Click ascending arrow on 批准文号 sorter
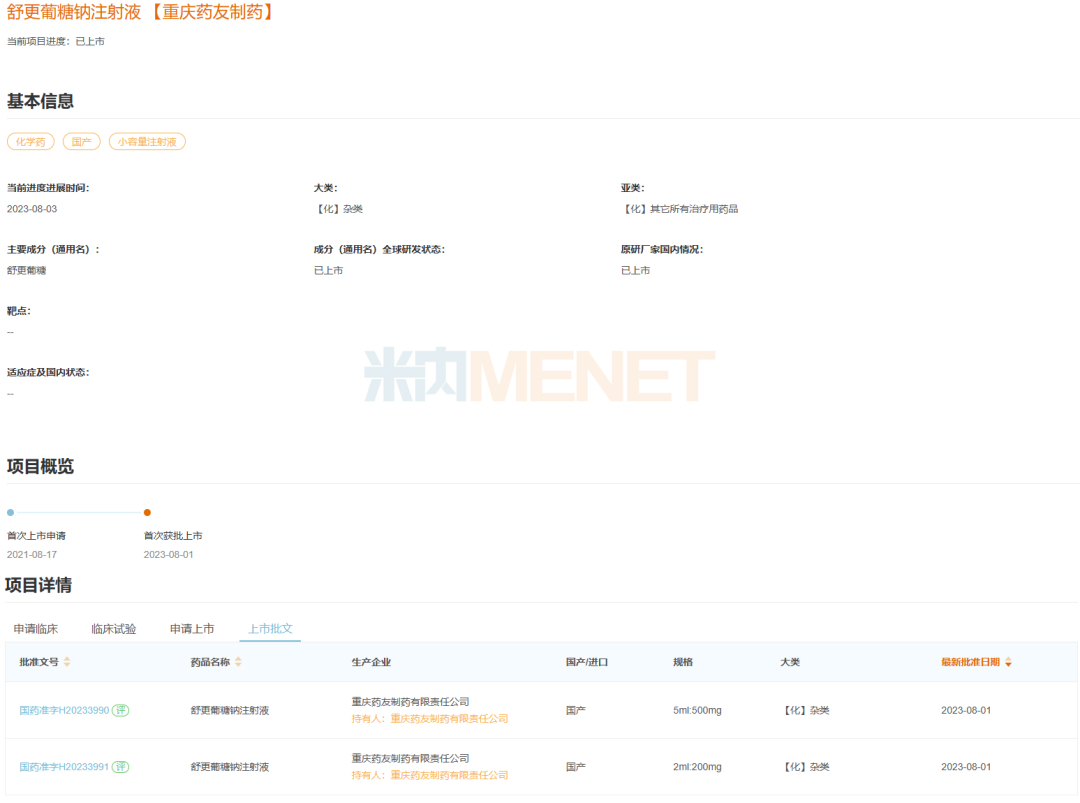The width and height of the screenshot is (1080, 803). pos(68,658)
